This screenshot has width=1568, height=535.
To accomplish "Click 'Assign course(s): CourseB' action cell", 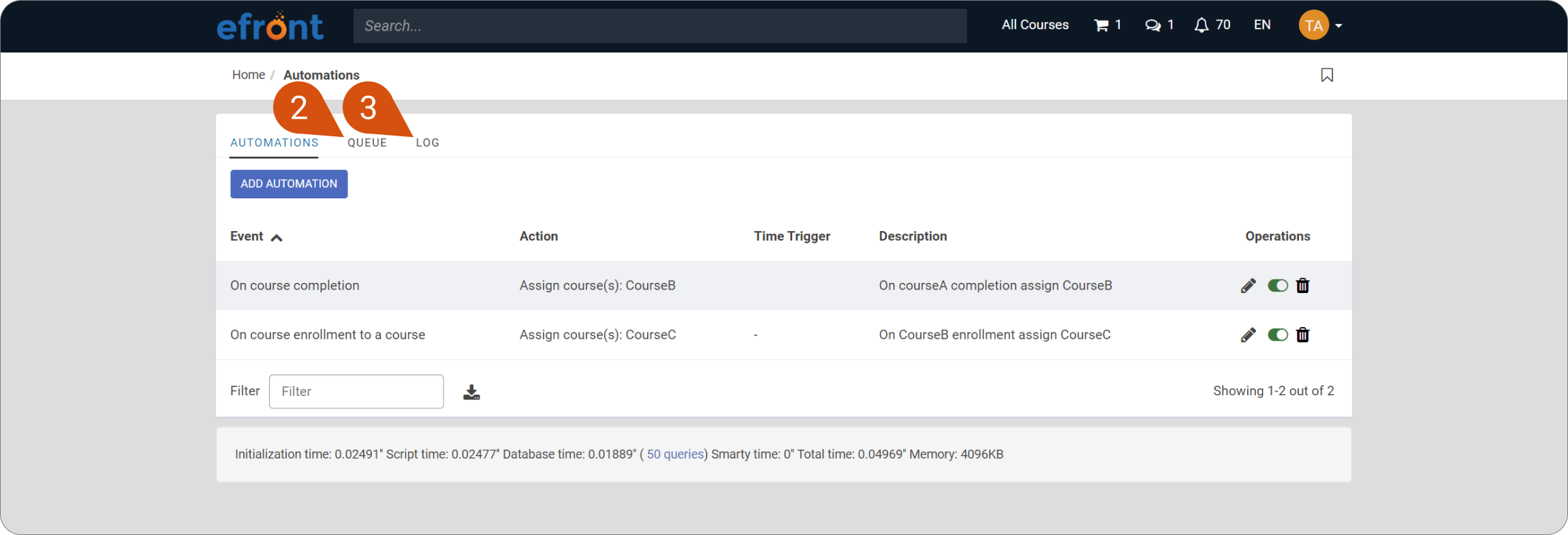I will pyautogui.click(x=597, y=286).
